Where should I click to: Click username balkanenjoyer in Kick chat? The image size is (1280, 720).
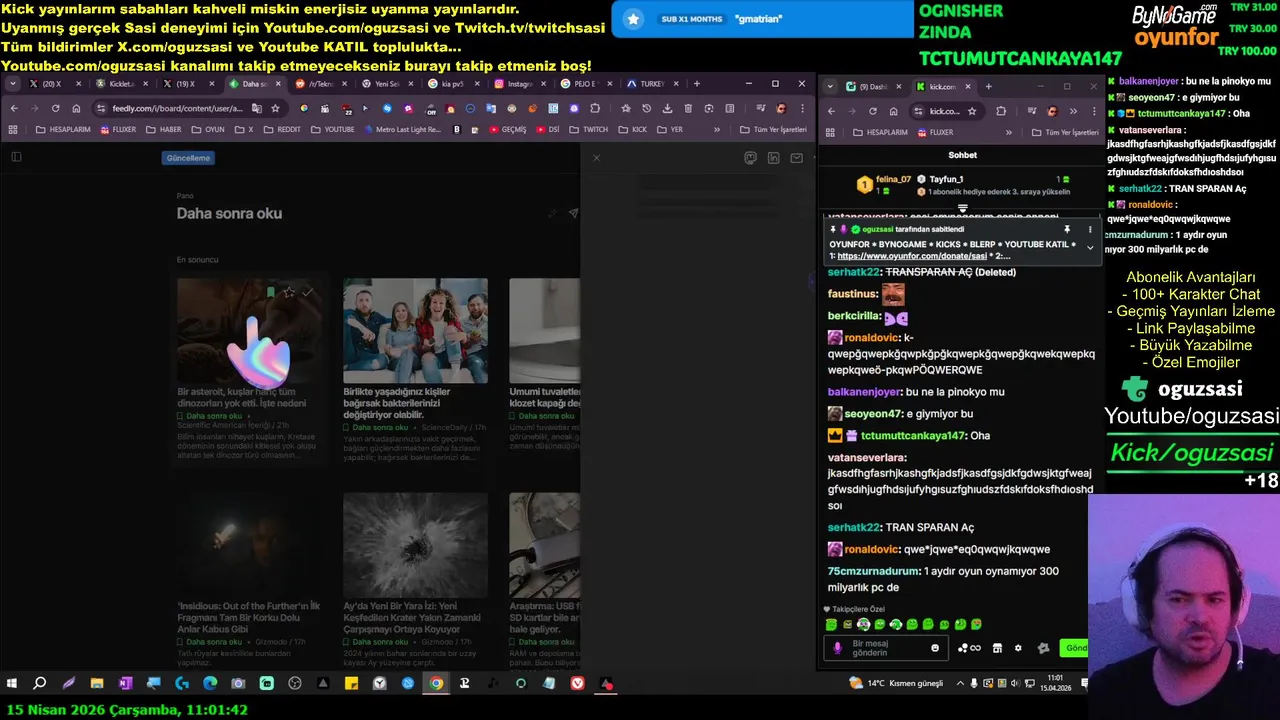coord(865,392)
